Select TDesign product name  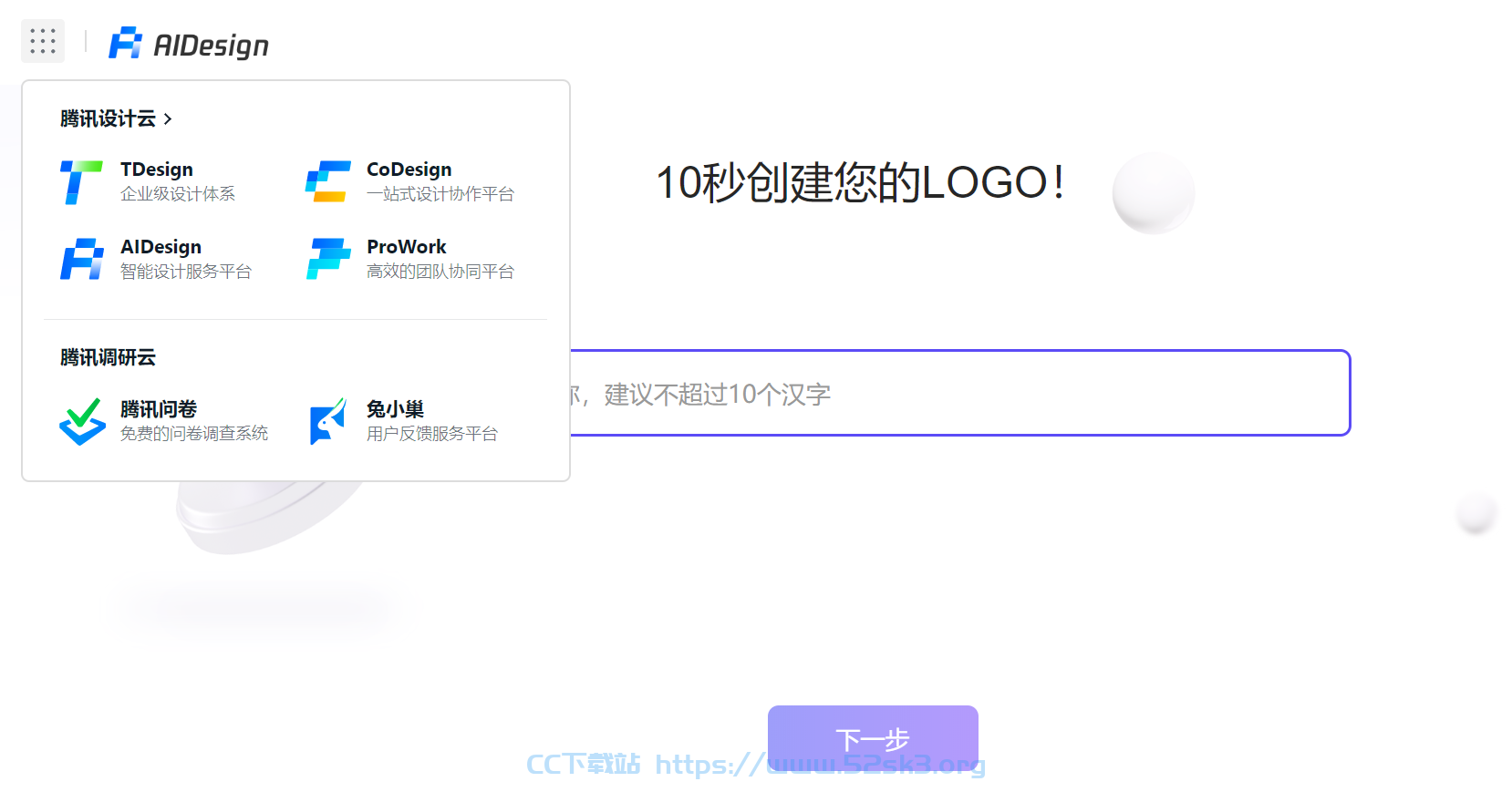(157, 170)
